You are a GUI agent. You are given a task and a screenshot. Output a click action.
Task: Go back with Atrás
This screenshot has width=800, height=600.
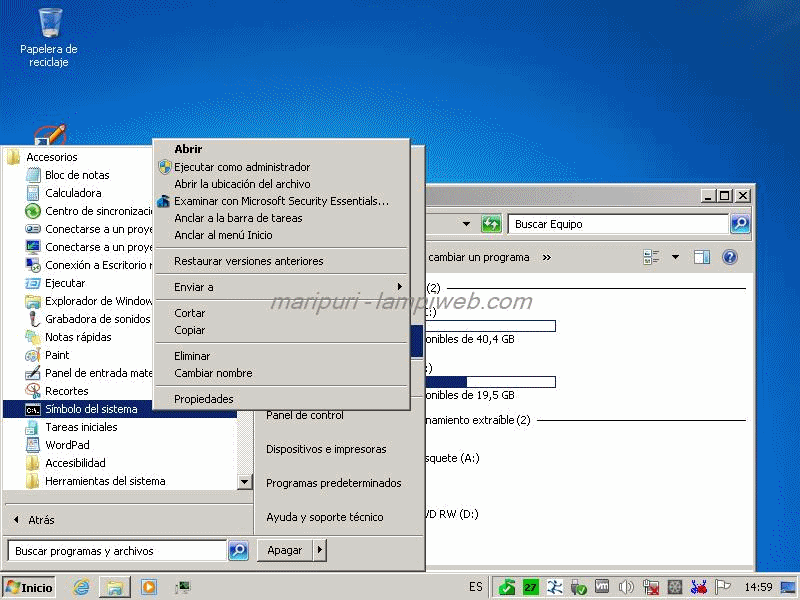tap(35, 520)
